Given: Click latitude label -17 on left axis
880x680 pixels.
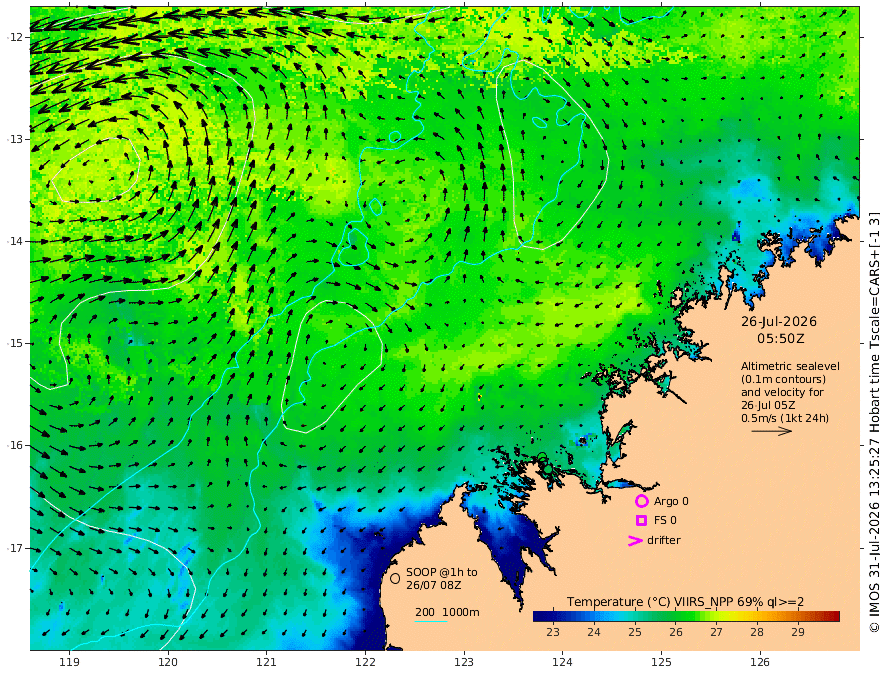Looking at the screenshot, I should click(x=15, y=548).
